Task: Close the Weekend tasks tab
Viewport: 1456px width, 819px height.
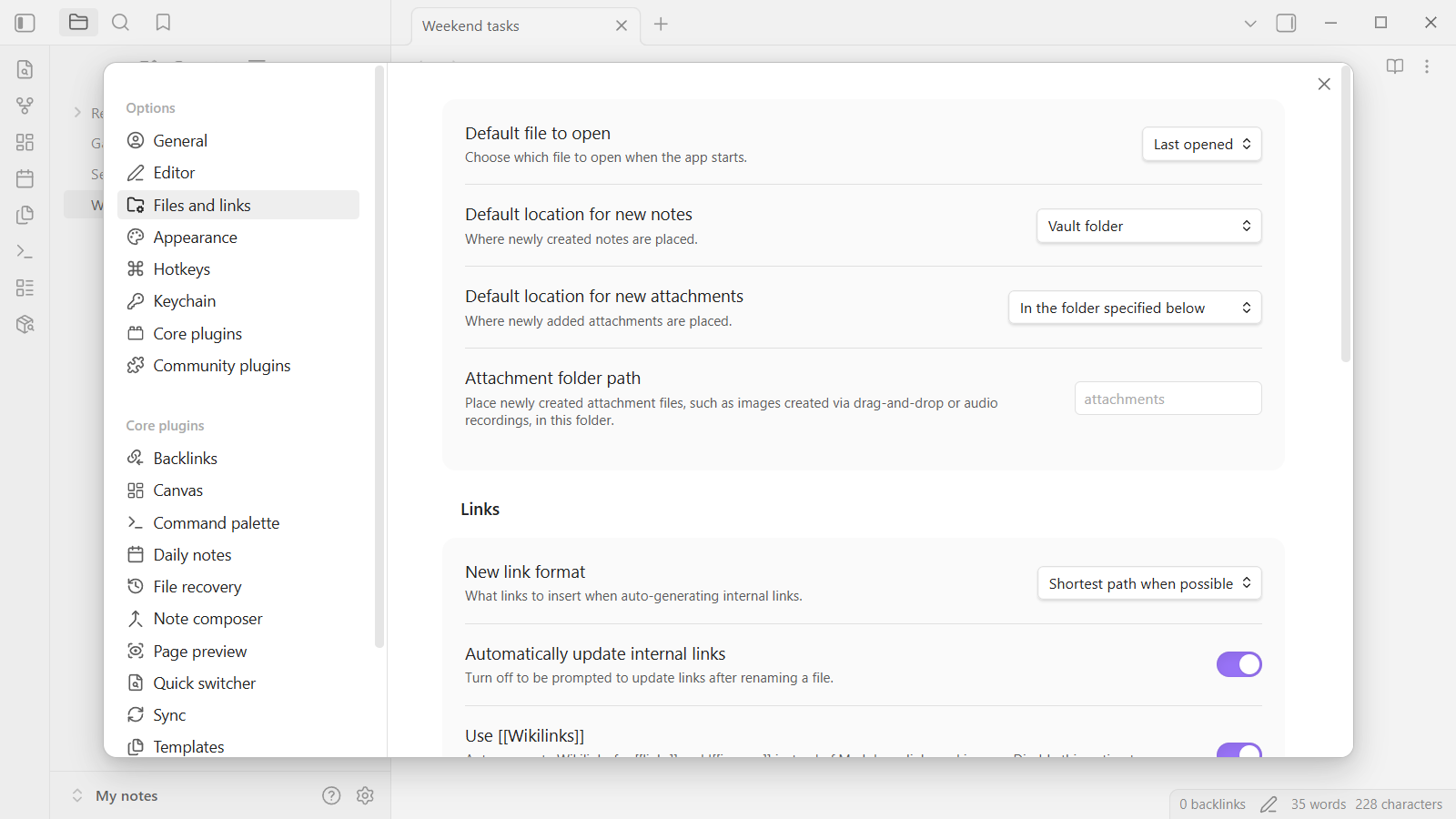Action: [x=622, y=25]
